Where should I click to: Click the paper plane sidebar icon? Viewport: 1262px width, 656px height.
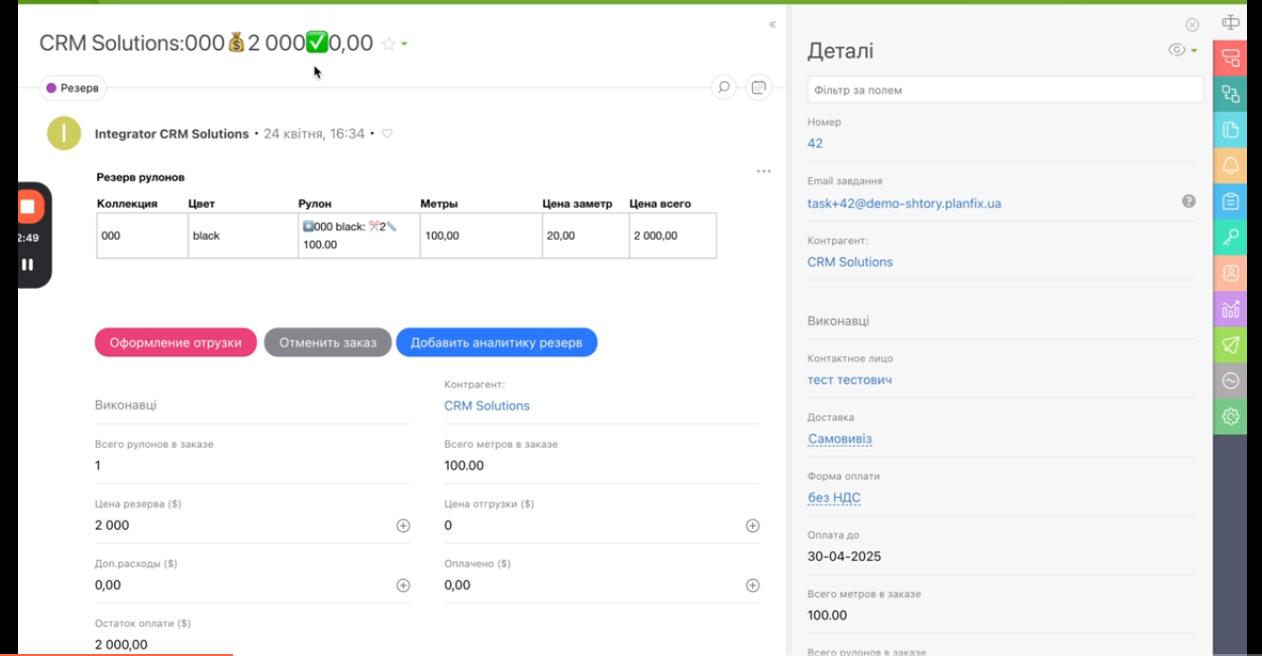(x=1230, y=345)
